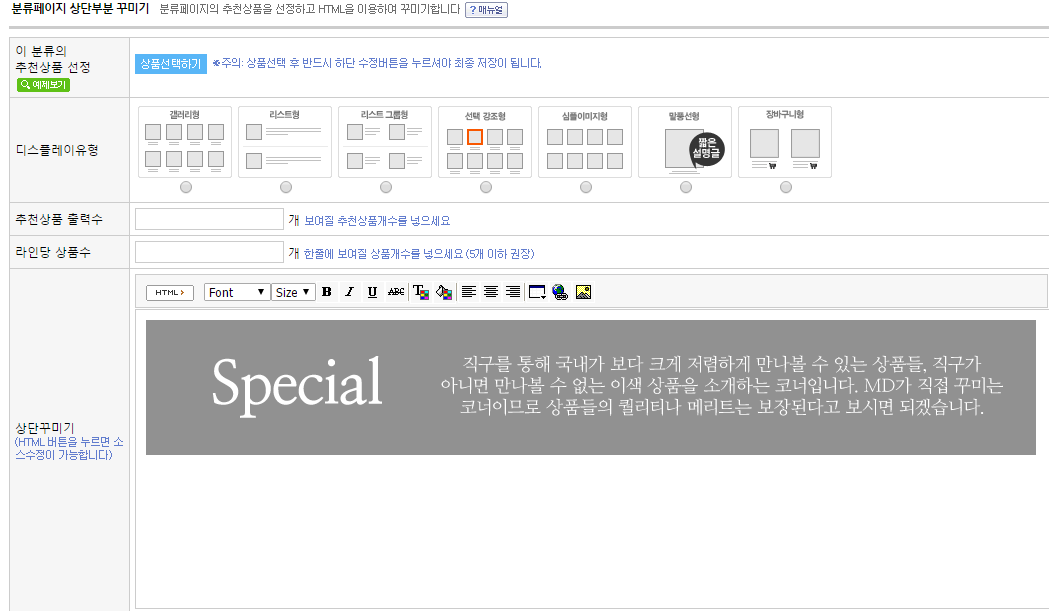1049x611 pixels.
Task: Toggle bold formatting in editor toolbar
Action: pos(326,292)
